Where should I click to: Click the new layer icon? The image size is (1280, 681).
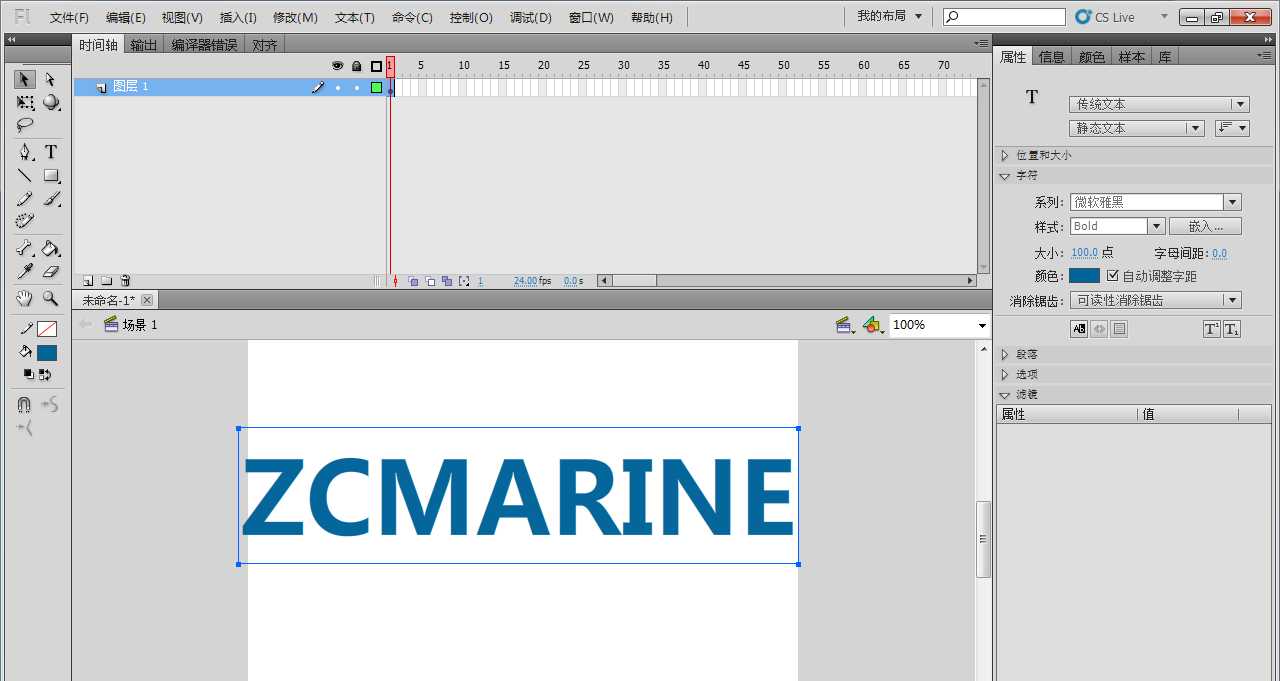pyautogui.click(x=88, y=281)
